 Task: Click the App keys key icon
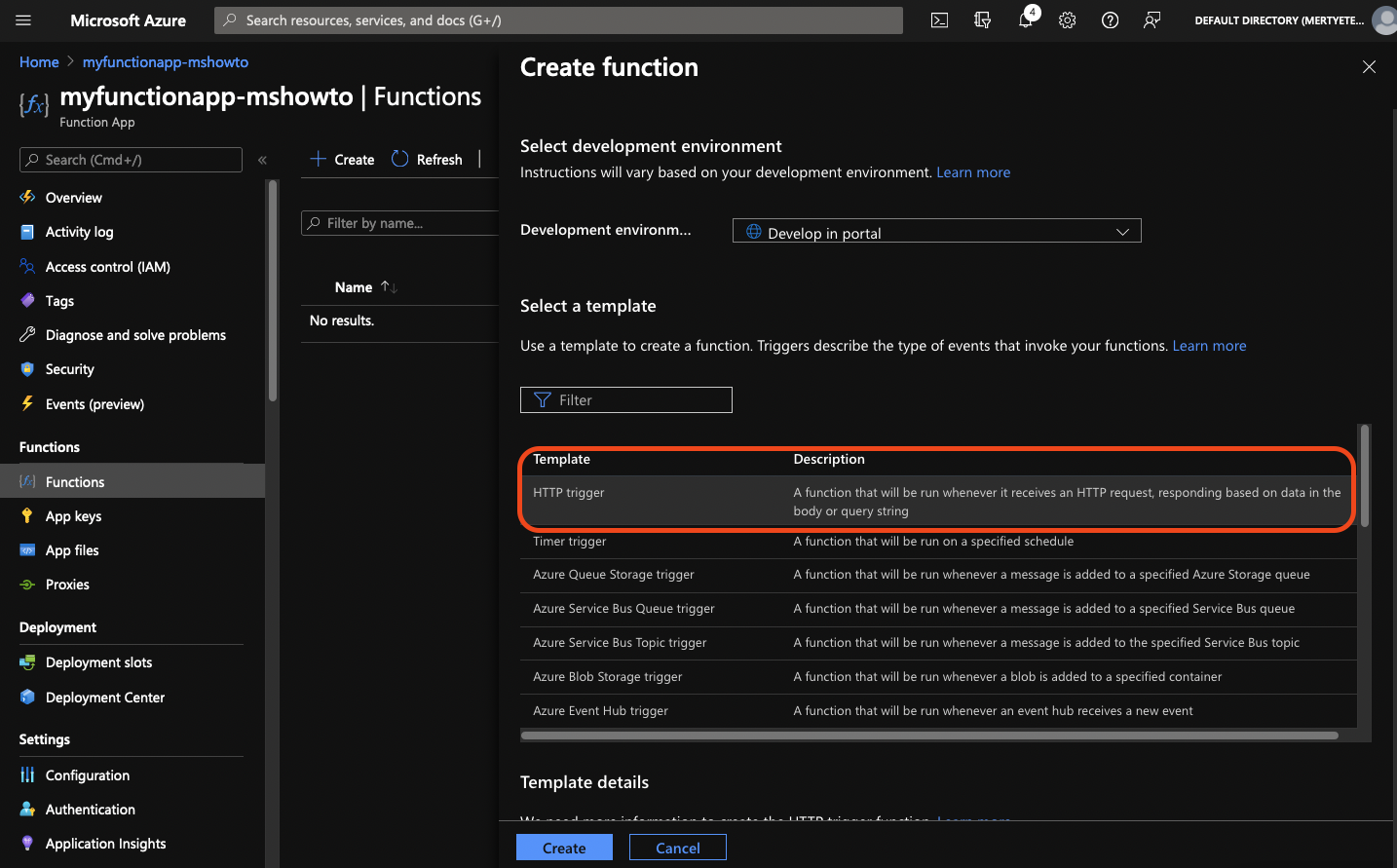click(27, 516)
